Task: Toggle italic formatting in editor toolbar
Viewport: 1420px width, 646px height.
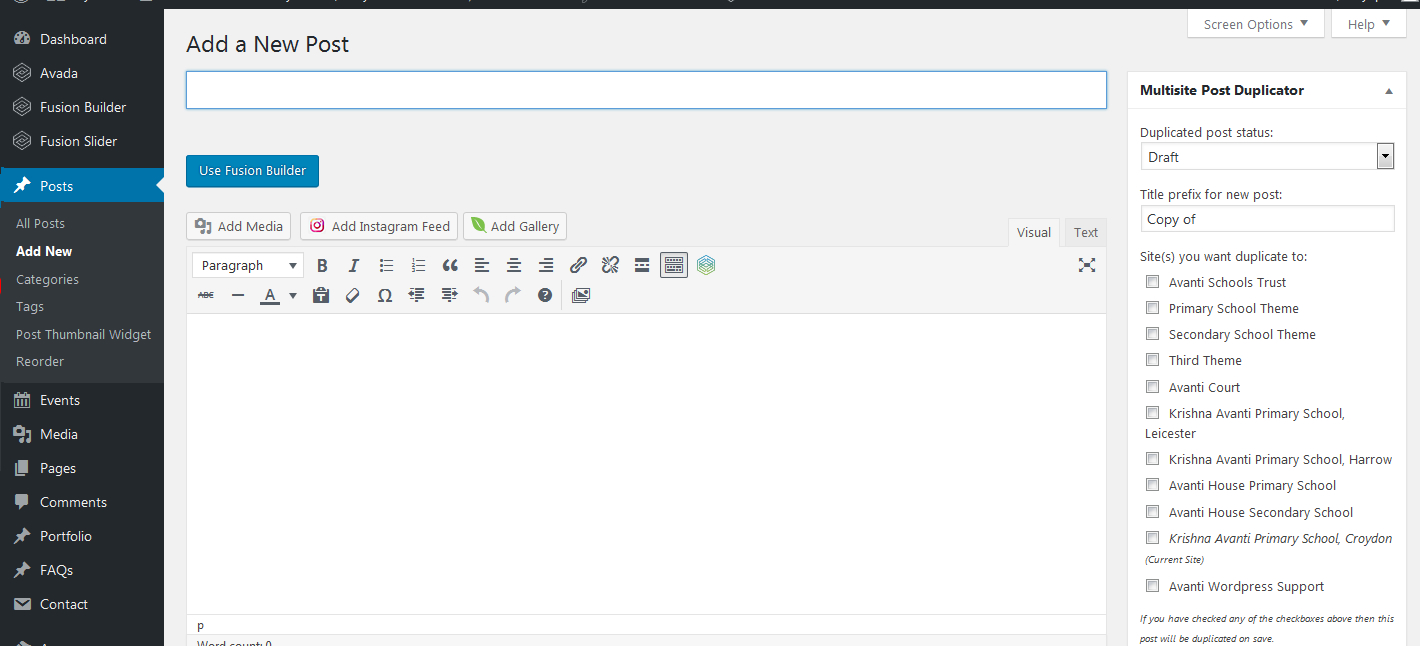Action: coord(353,265)
